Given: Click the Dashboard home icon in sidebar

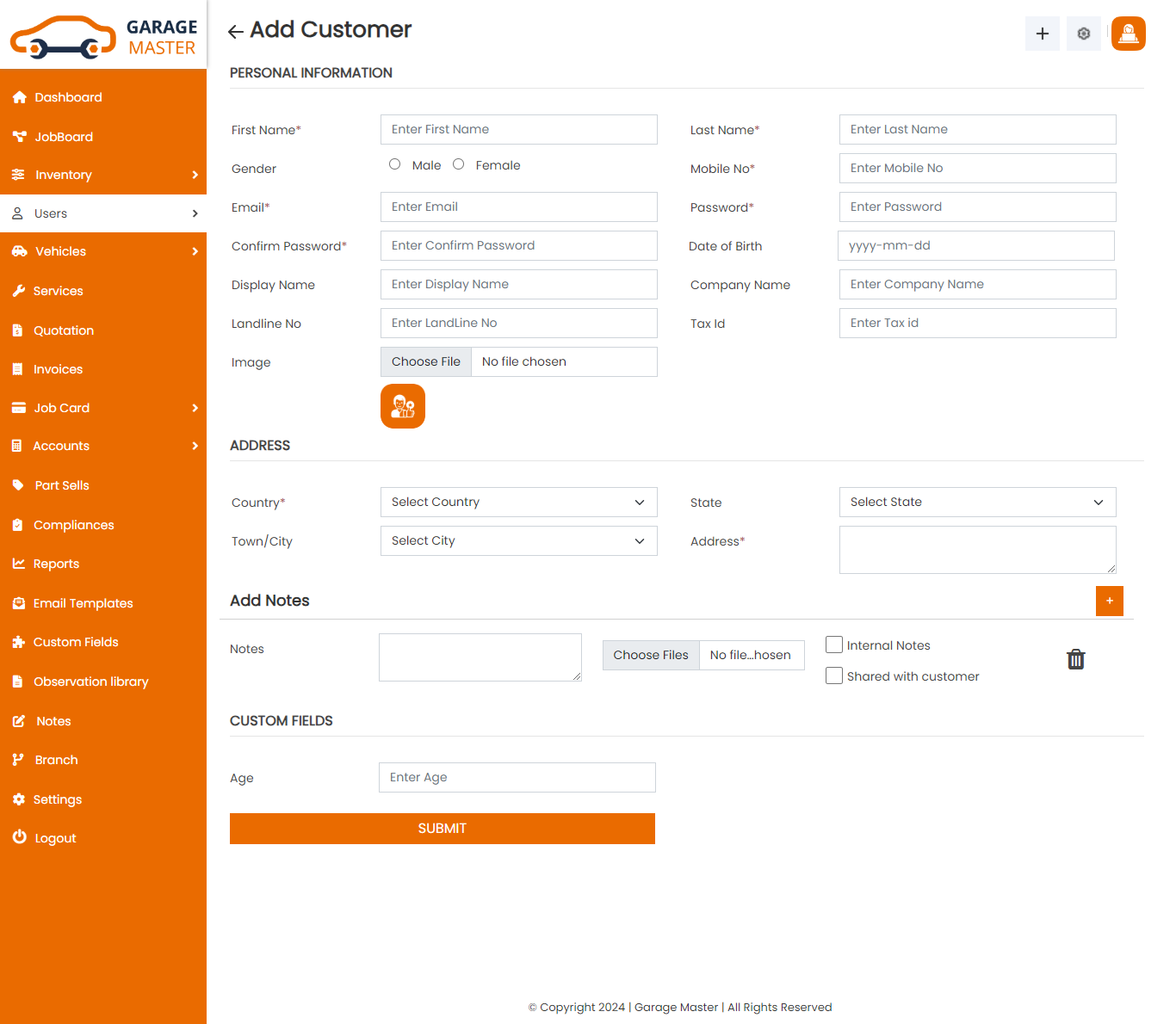Looking at the screenshot, I should pos(20,98).
